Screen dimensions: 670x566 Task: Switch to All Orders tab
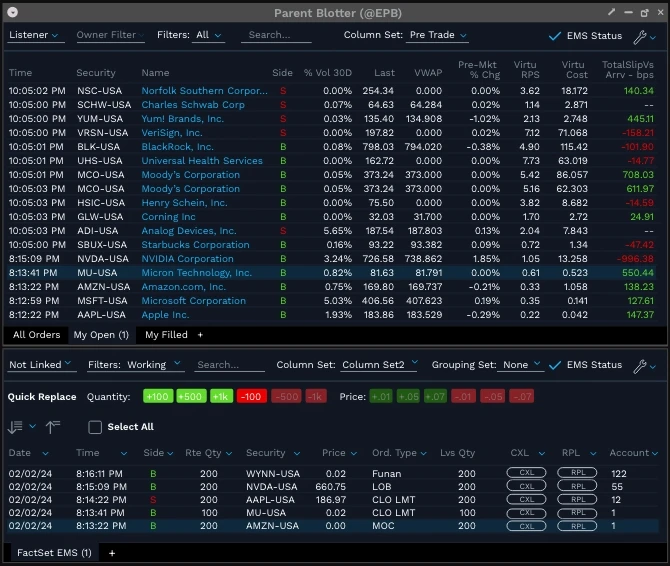36,335
